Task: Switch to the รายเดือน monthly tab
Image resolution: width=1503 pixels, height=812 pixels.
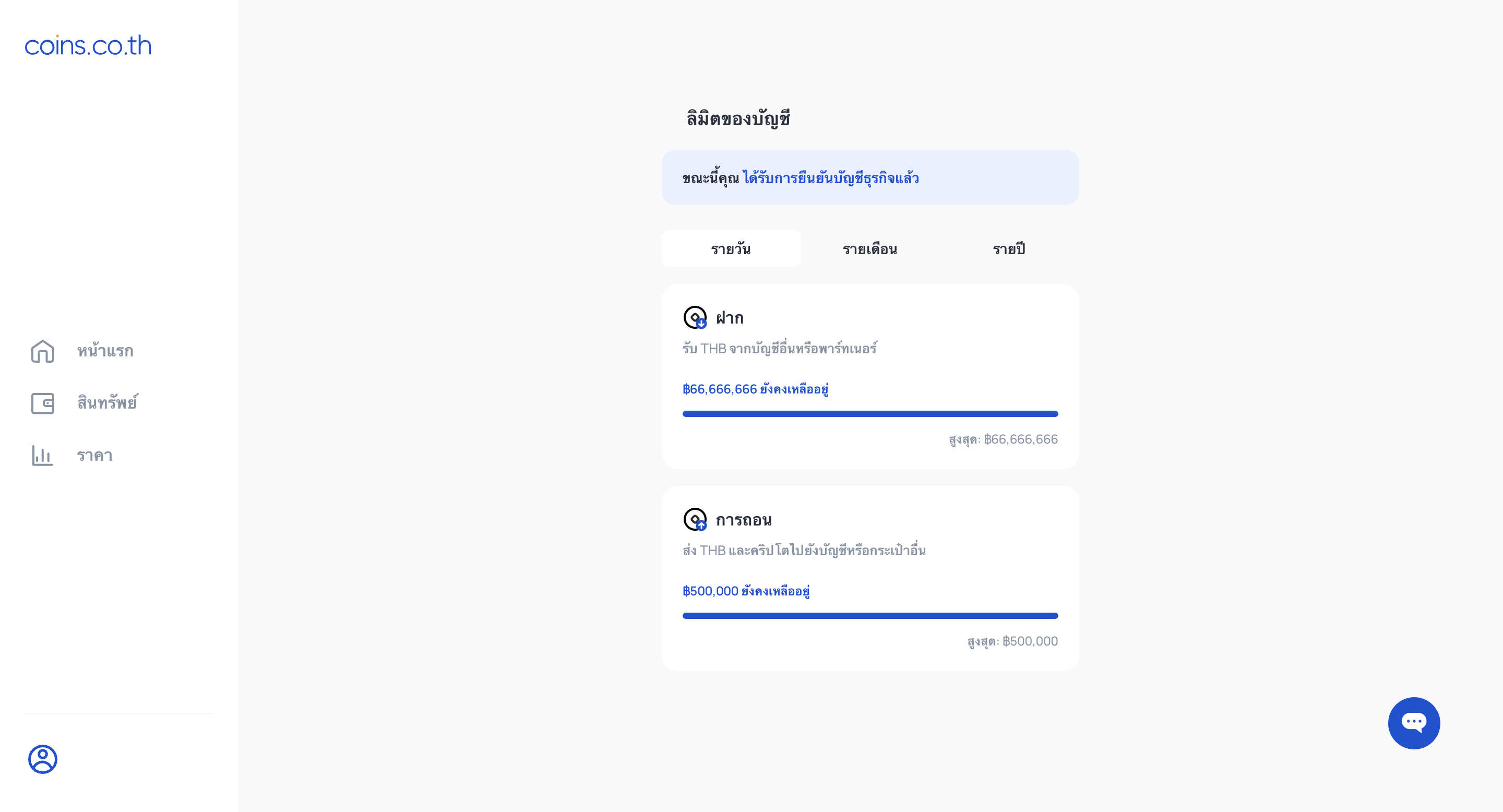Action: click(x=870, y=248)
